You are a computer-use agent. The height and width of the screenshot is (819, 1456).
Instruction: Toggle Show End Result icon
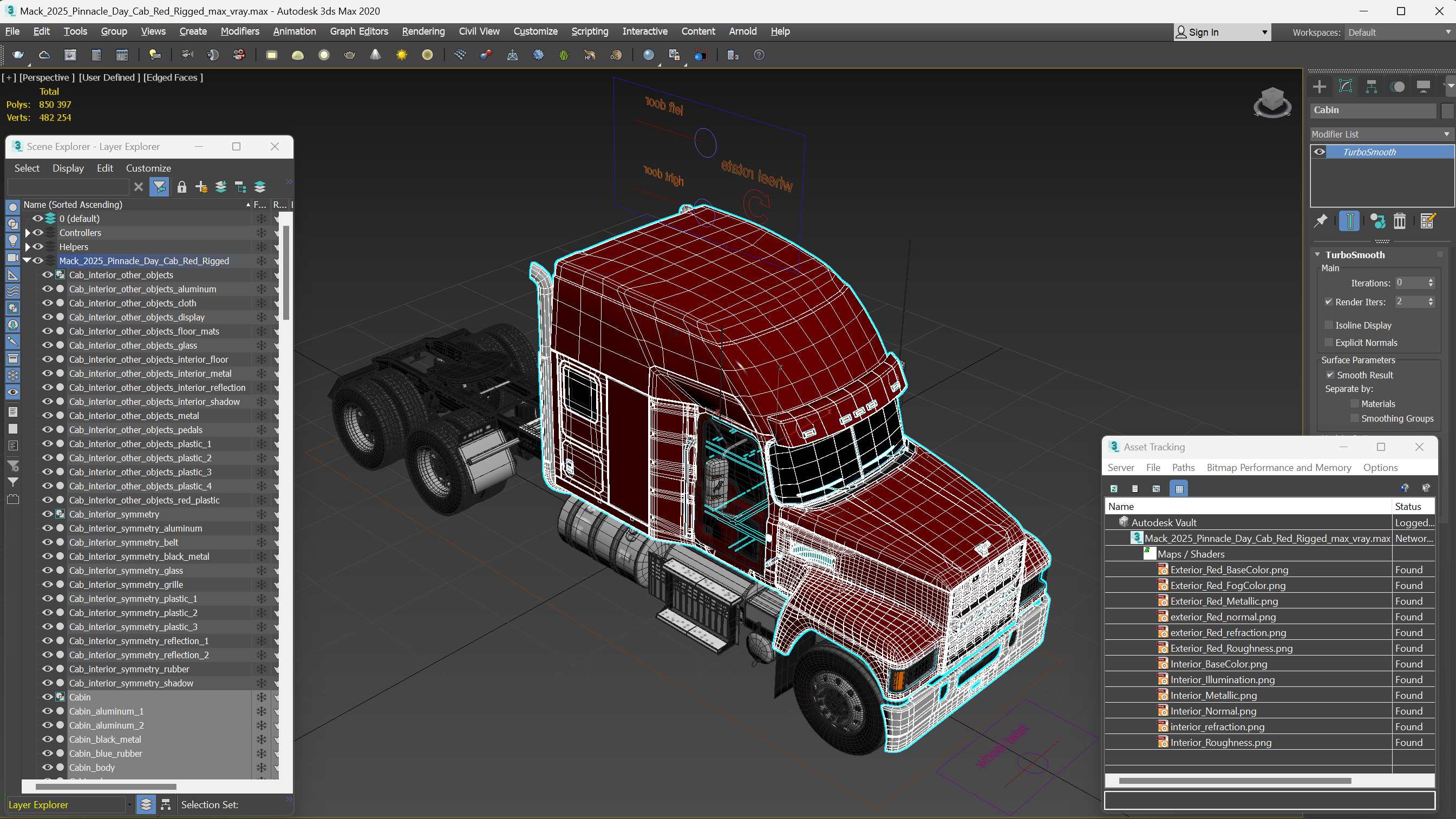[1349, 221]
